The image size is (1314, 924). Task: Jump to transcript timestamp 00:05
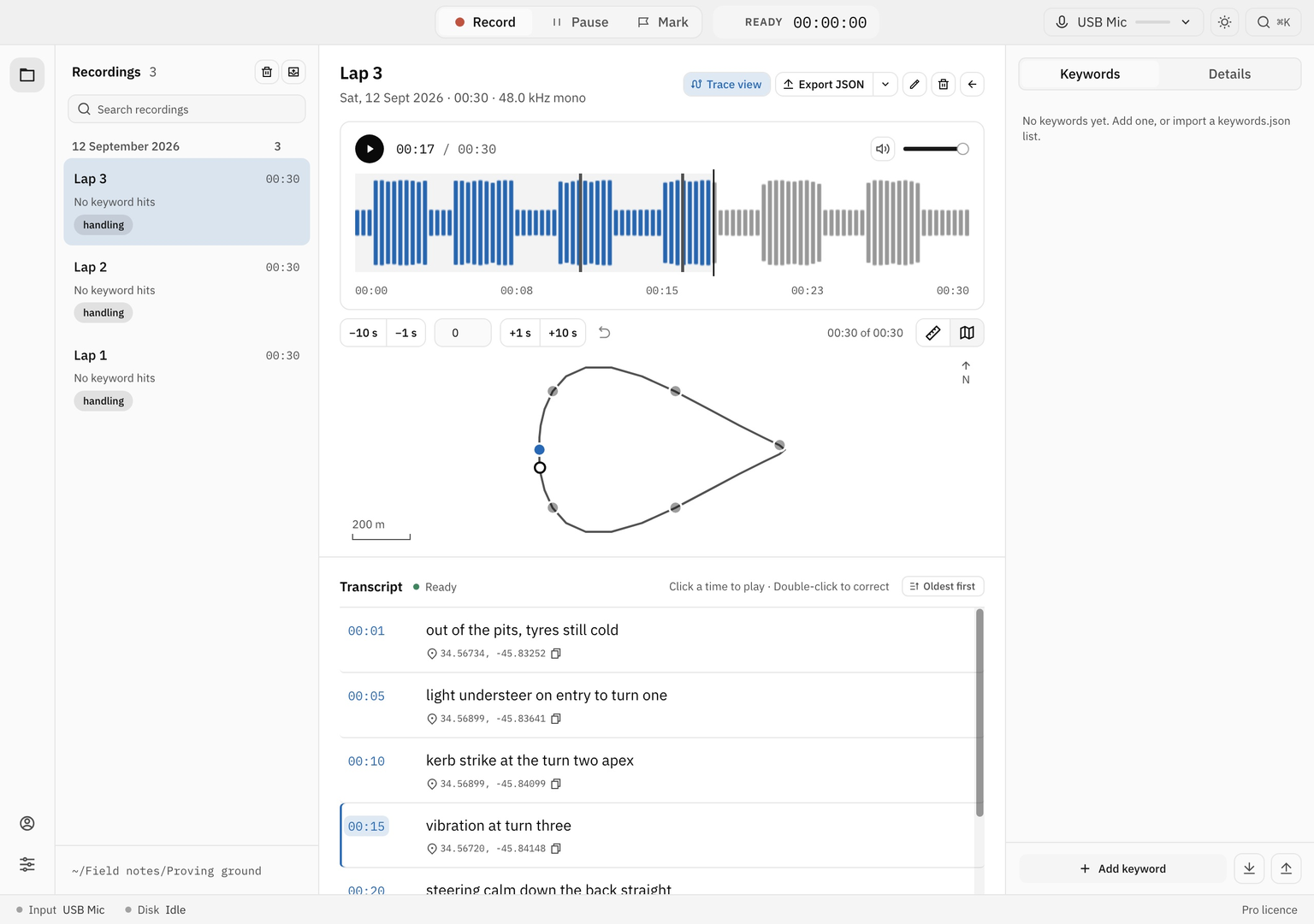366,696
